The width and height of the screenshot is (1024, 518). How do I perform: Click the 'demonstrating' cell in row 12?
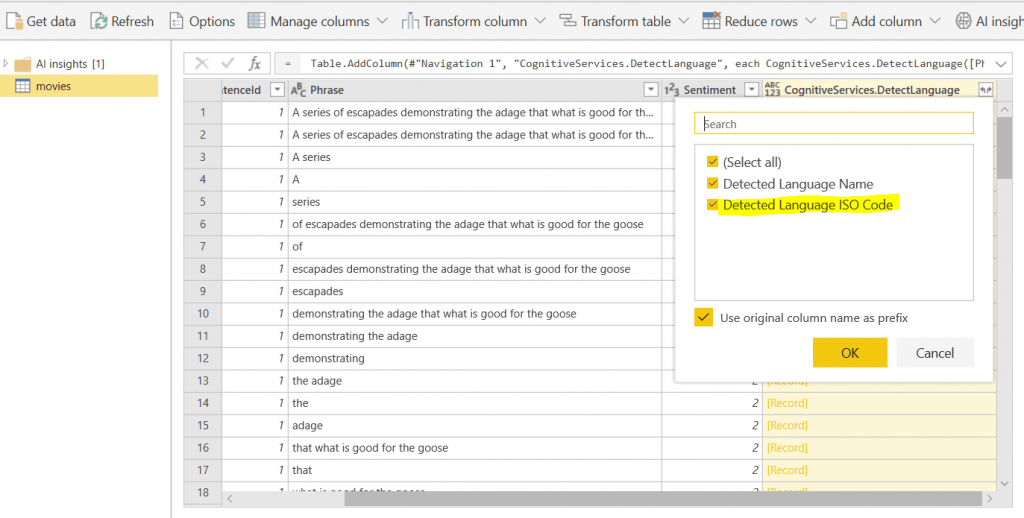click(x=475, y=358)
